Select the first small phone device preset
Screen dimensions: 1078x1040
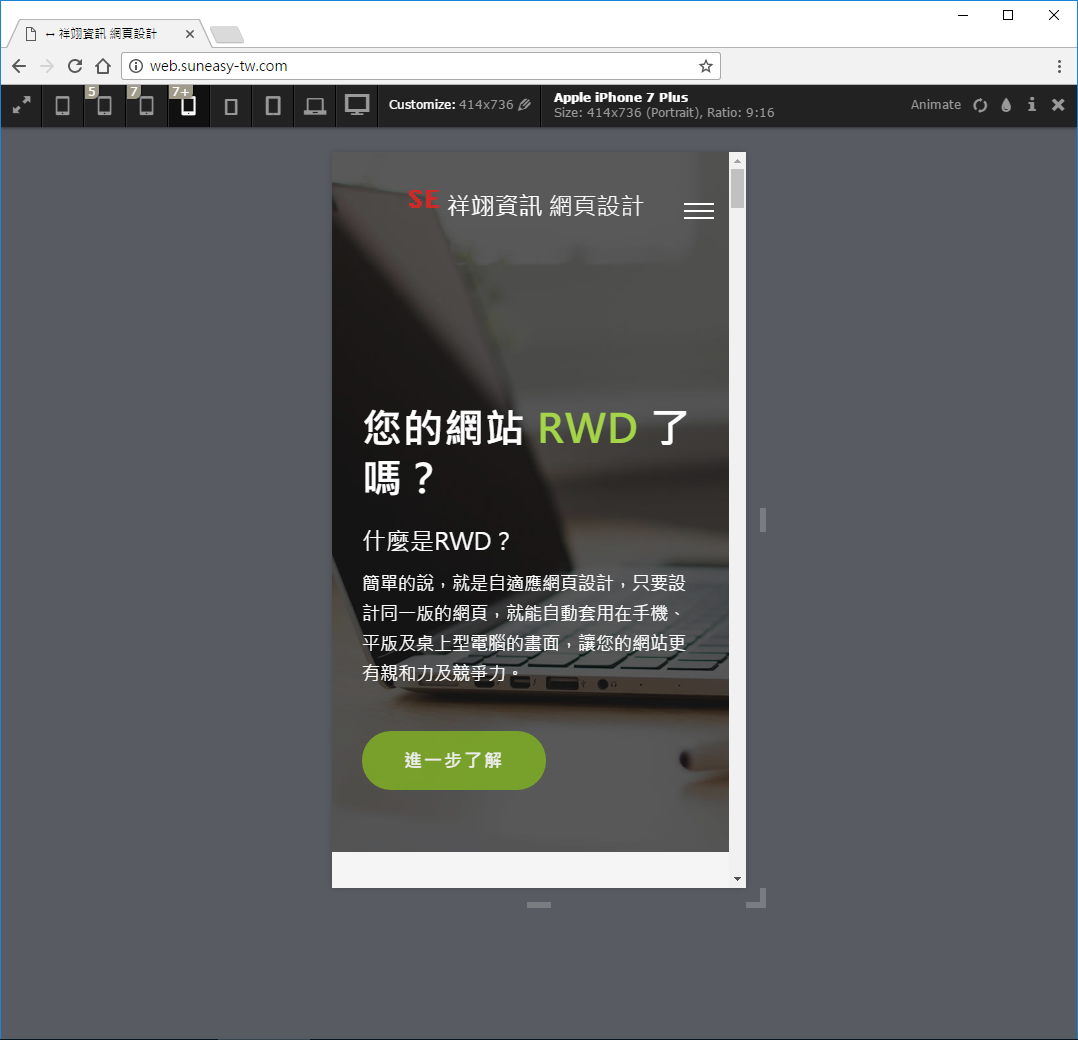coord(63,105)
